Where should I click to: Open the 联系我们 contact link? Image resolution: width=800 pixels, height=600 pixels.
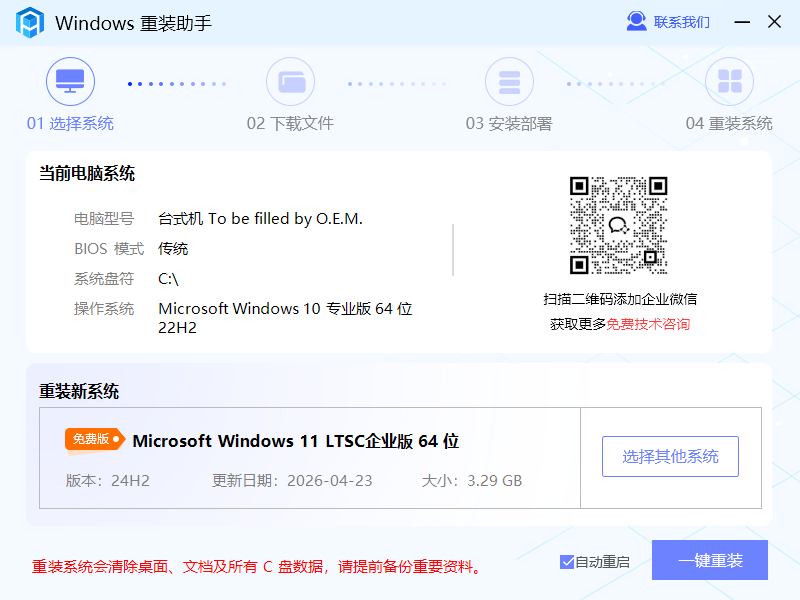pos(681,22)
